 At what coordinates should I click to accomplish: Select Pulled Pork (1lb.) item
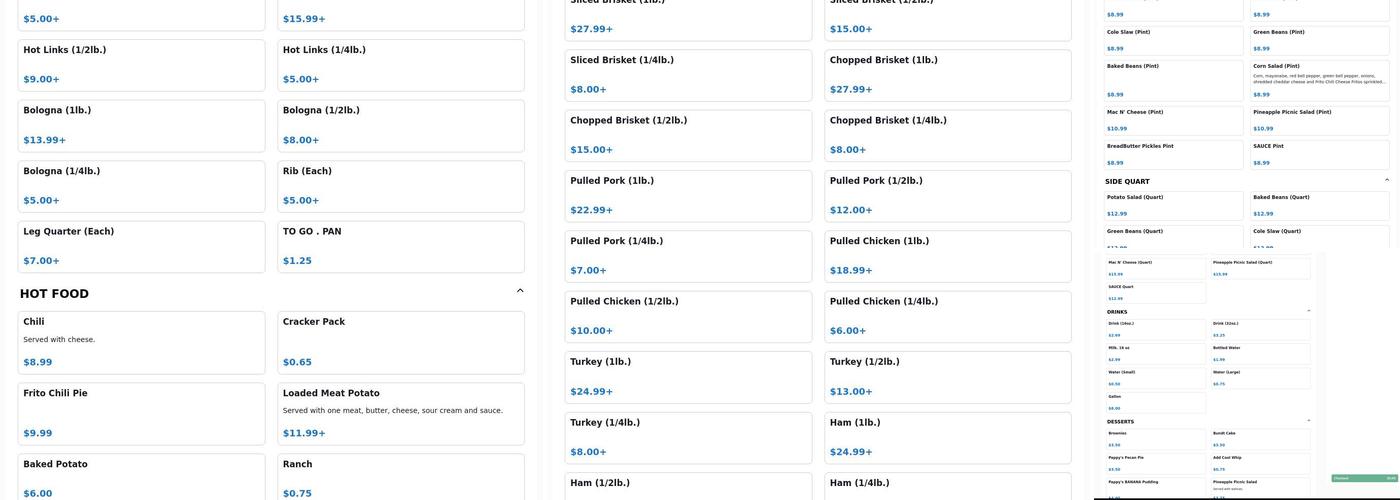[688, 196]
